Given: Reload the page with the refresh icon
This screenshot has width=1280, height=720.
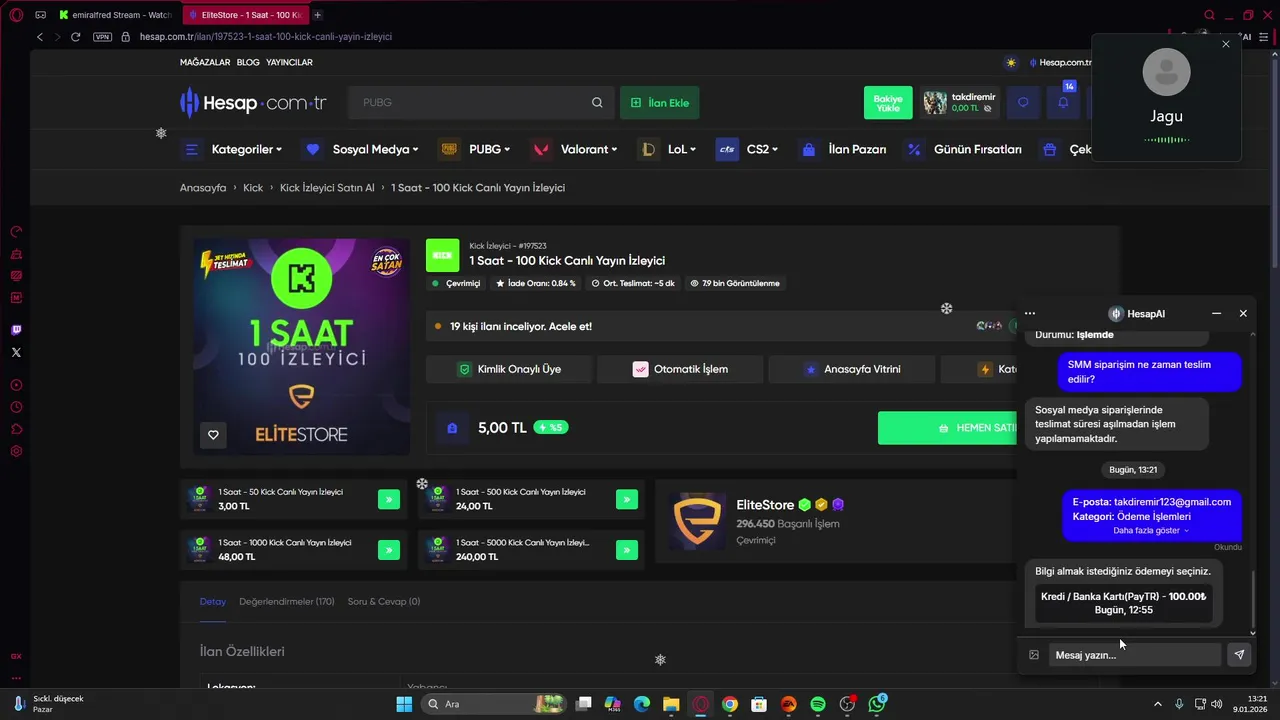Looking at the screenshot, I should click(75, 37).
